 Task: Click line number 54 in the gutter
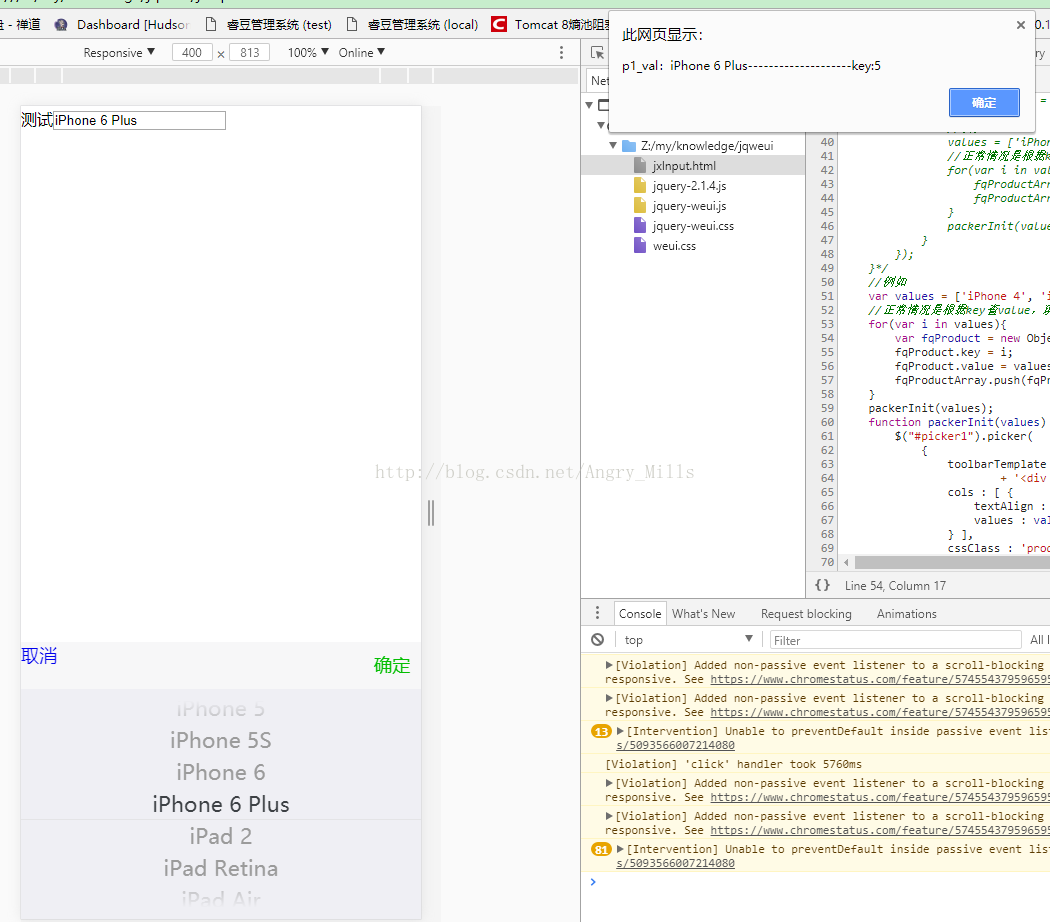[827, 338]
